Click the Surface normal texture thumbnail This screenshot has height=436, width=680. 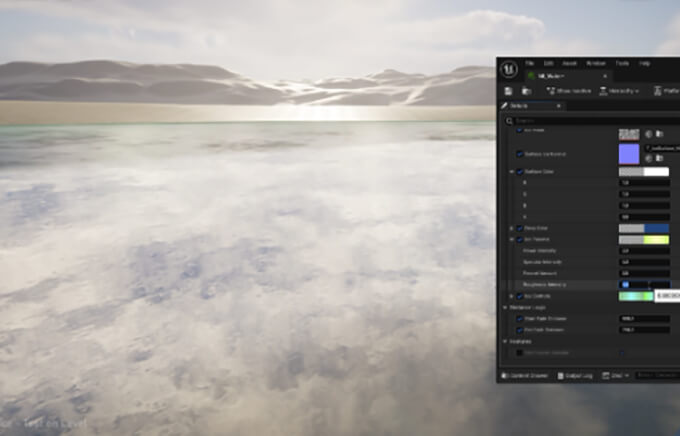(x=629, y=154)
